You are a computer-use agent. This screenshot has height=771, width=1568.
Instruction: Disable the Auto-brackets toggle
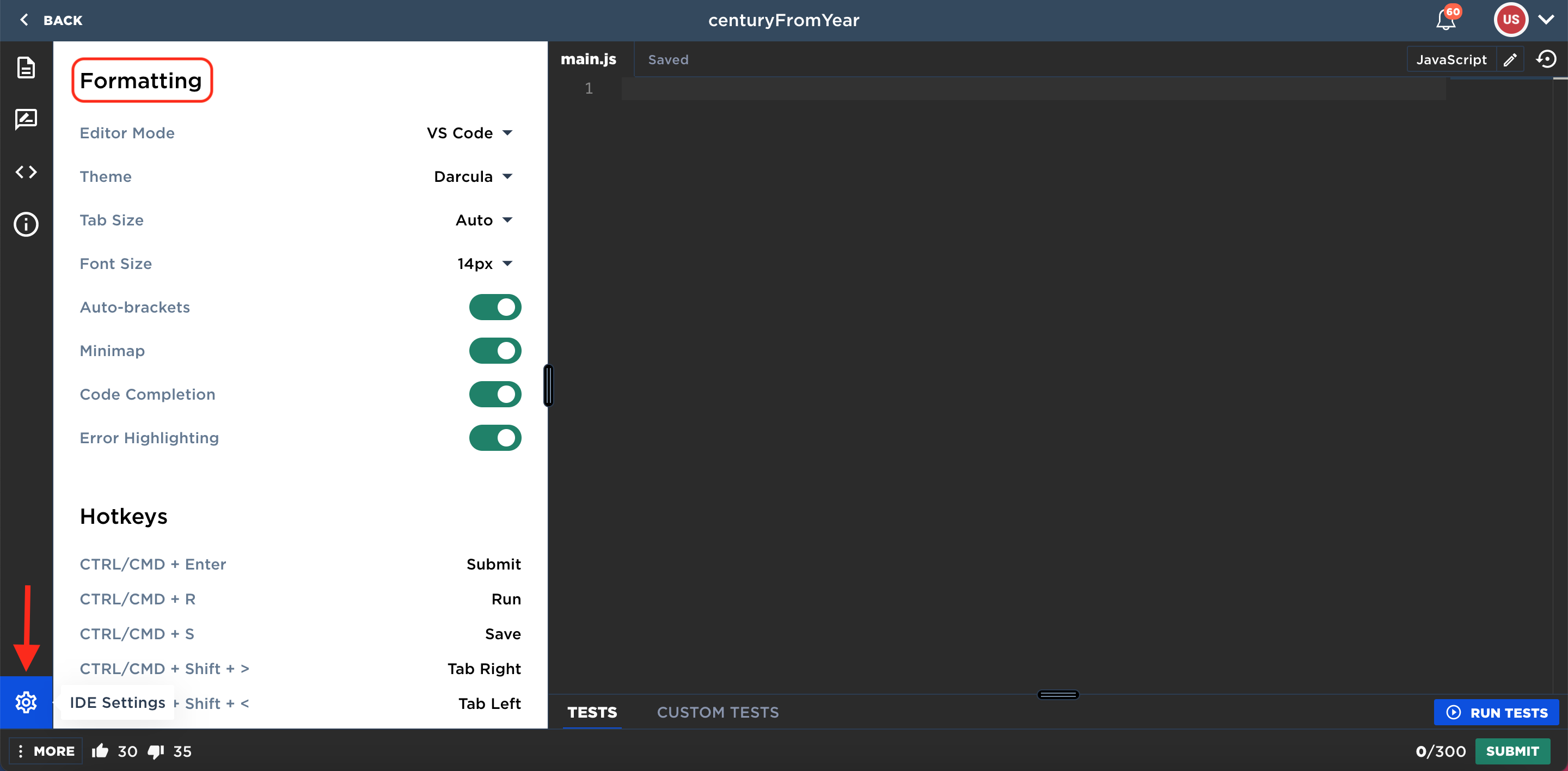coord(495,307)
